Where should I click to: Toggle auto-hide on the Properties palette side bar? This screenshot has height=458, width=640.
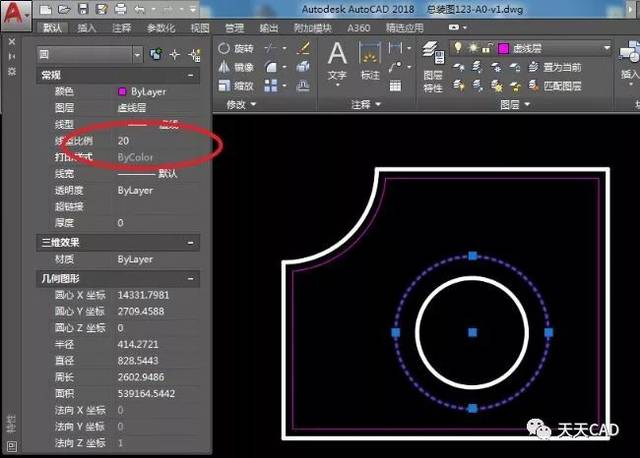pos(12,56)
